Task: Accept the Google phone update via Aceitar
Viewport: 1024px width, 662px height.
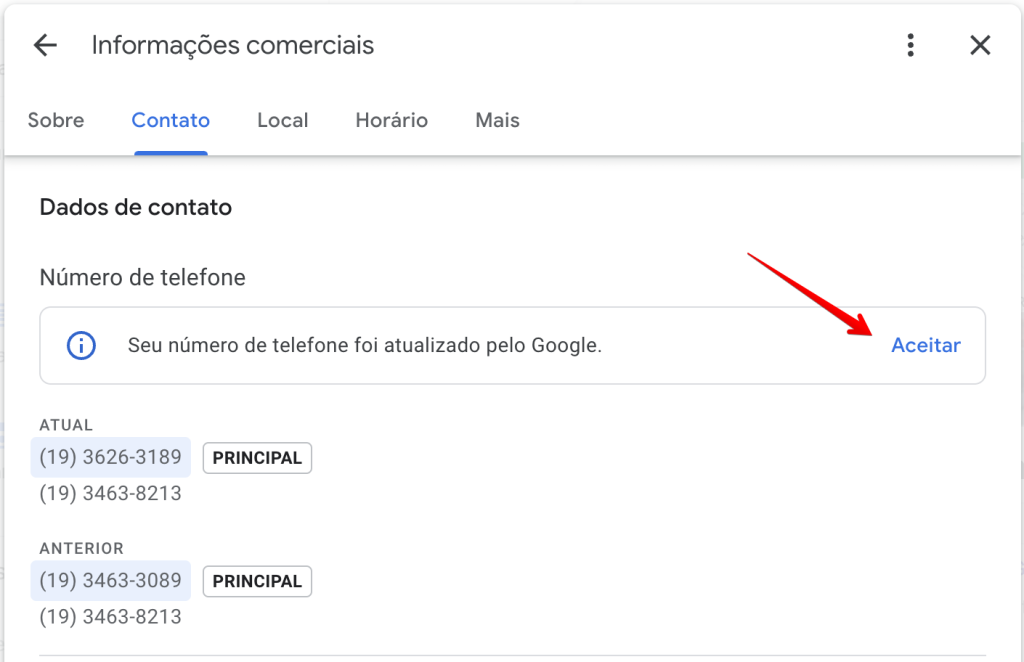Action: tap(926, 345)
